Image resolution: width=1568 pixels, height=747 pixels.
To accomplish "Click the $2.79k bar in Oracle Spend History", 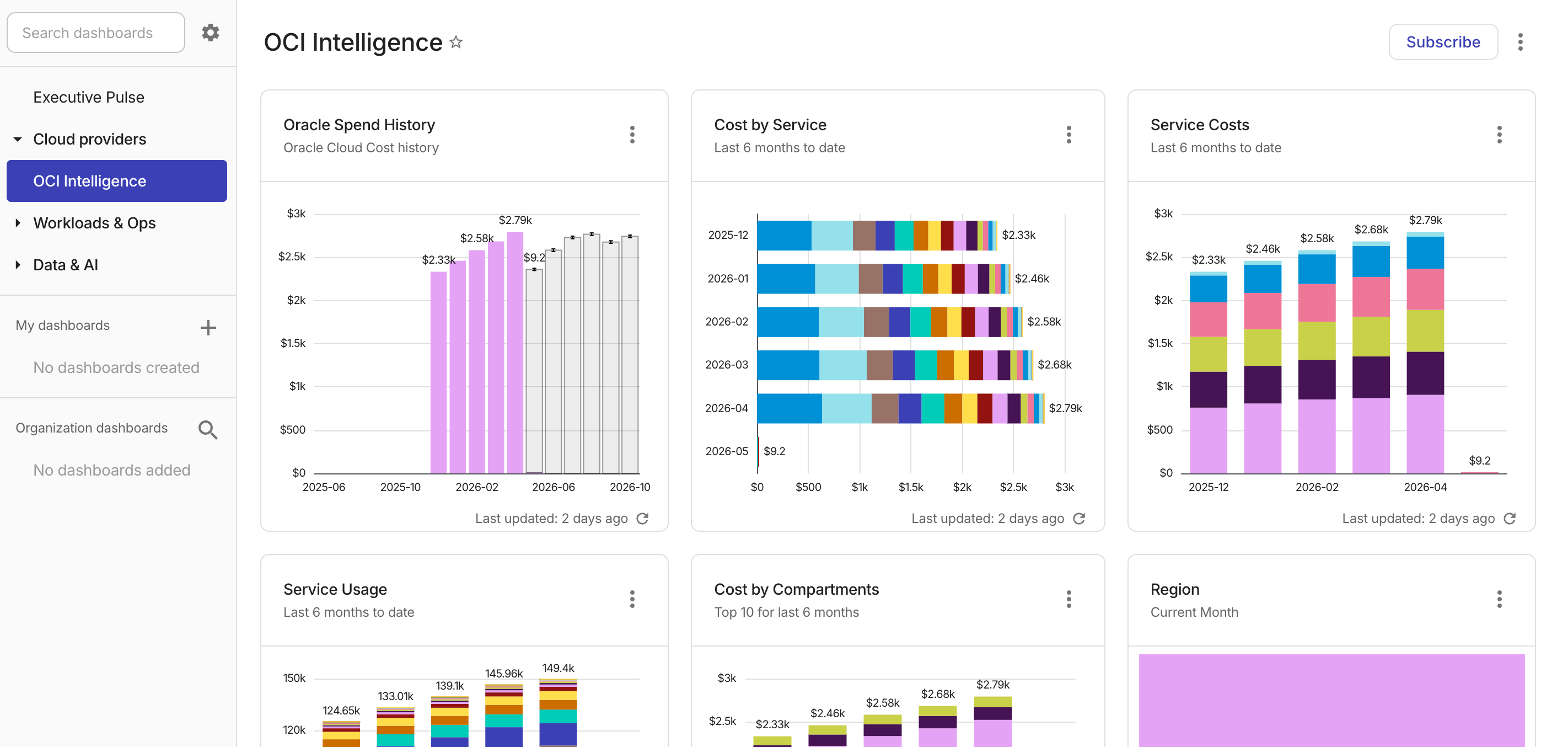I will [x=515, y=353].
